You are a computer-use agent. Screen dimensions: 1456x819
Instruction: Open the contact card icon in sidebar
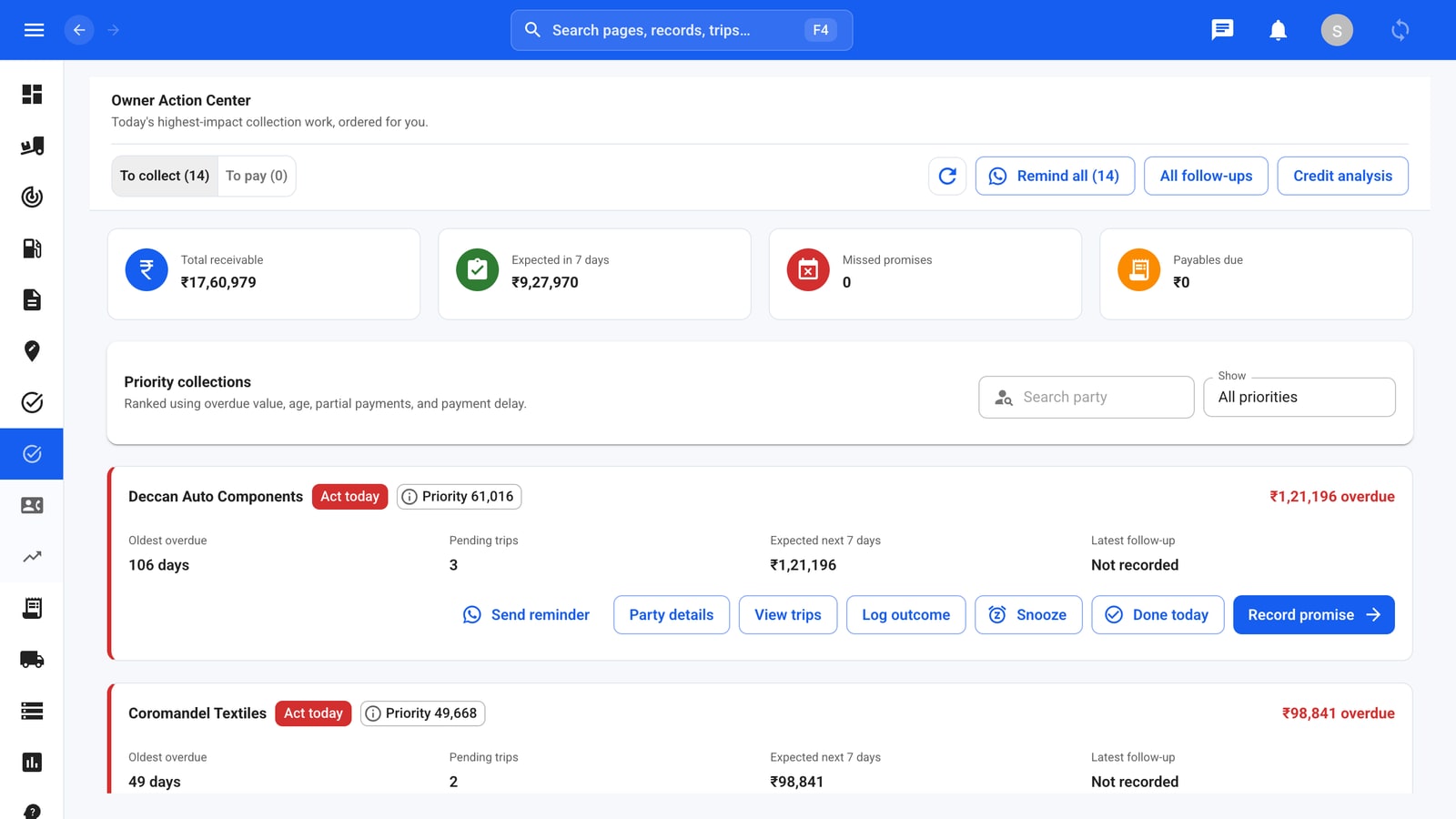32,505
